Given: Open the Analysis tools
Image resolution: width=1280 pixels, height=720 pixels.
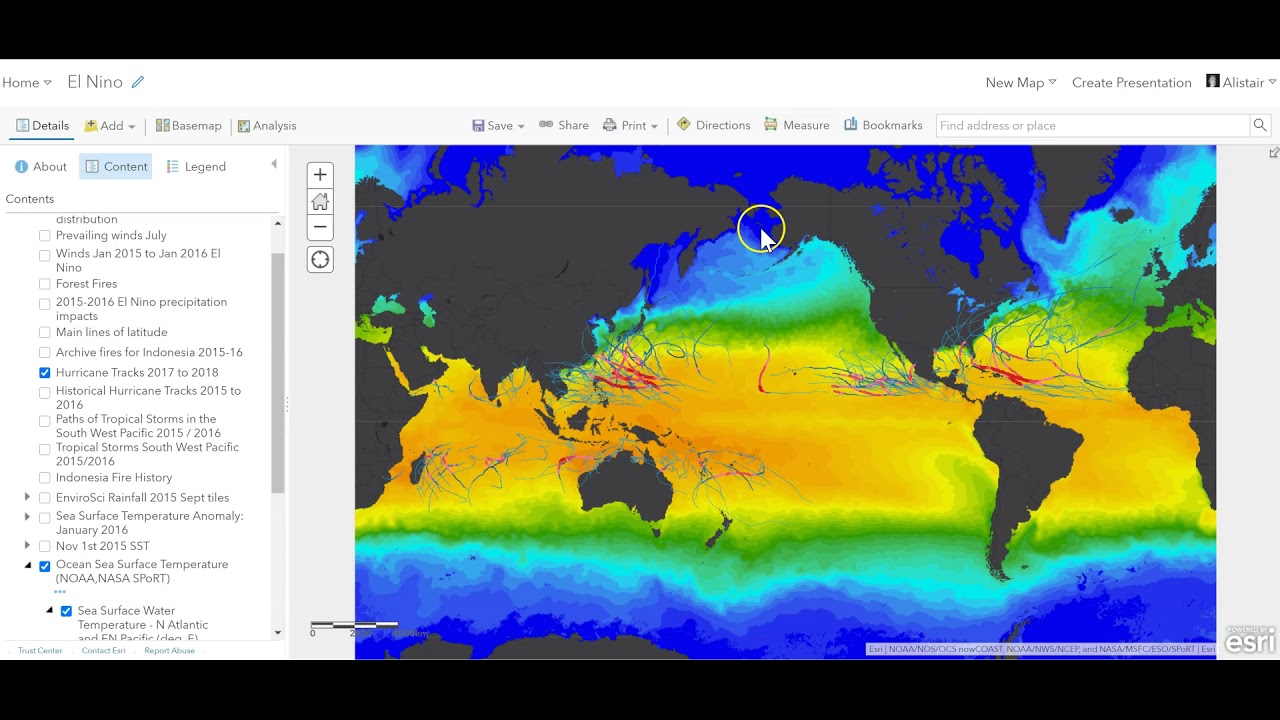Looking at the screenshot, I should (267, 126).
